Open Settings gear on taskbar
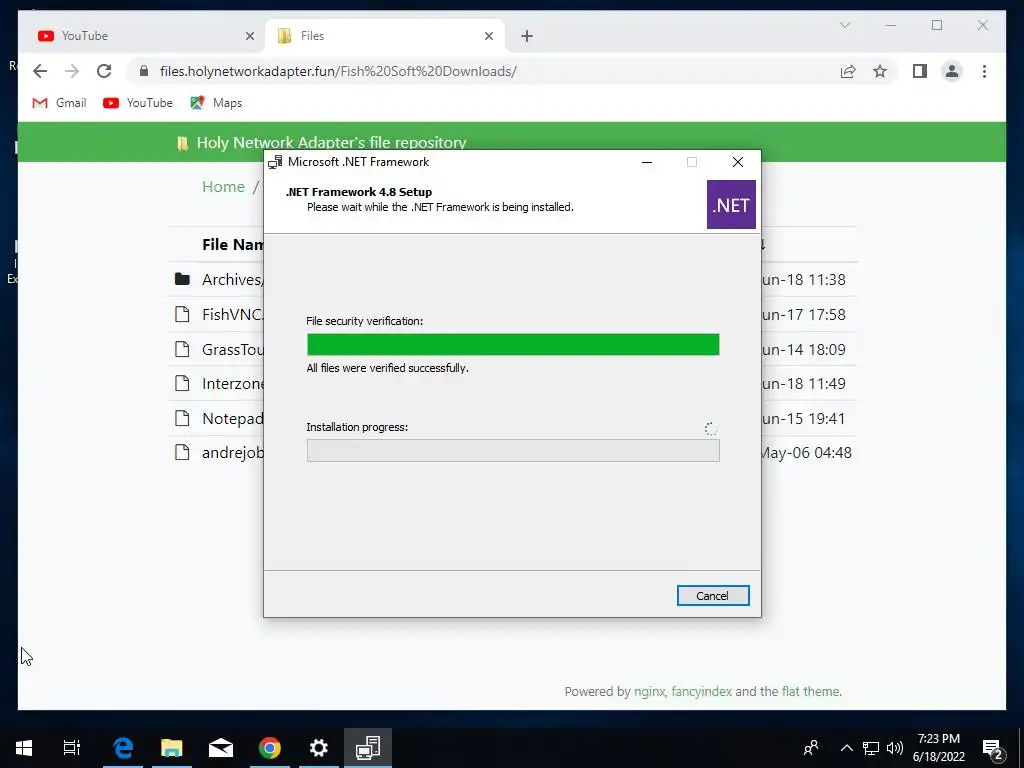The image size is (1024, 768). coord(319,748)
